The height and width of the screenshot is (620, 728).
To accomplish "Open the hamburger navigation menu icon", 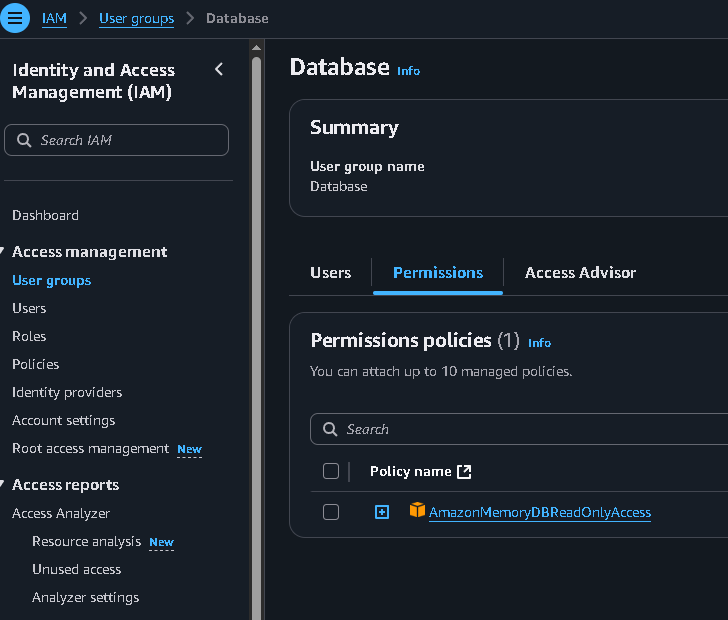I will [x=15, y=18].
